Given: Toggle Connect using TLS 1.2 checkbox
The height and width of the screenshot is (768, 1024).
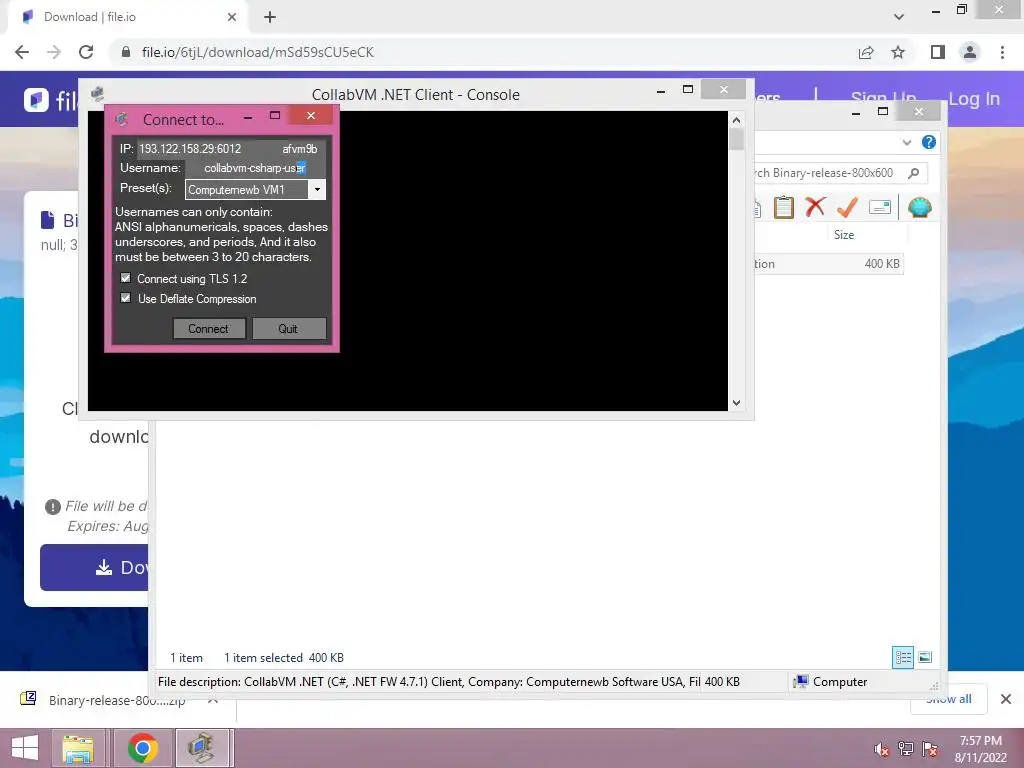Looking at the screenshot, I should [x=125, y=278].
